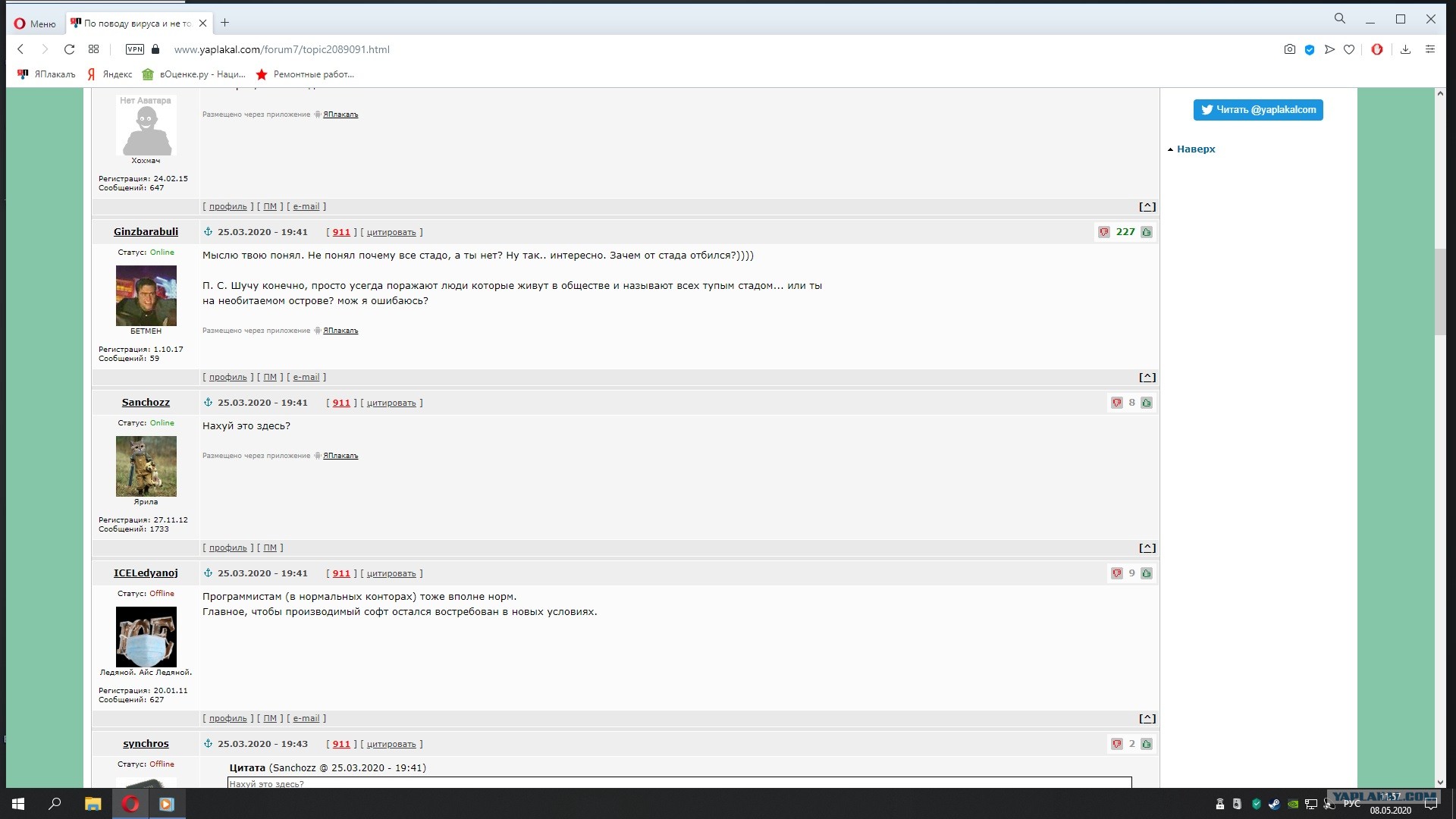Open ICELedyanoj's username link
This screenshot has height=819, width=1456.
click(x=146, y=573)
